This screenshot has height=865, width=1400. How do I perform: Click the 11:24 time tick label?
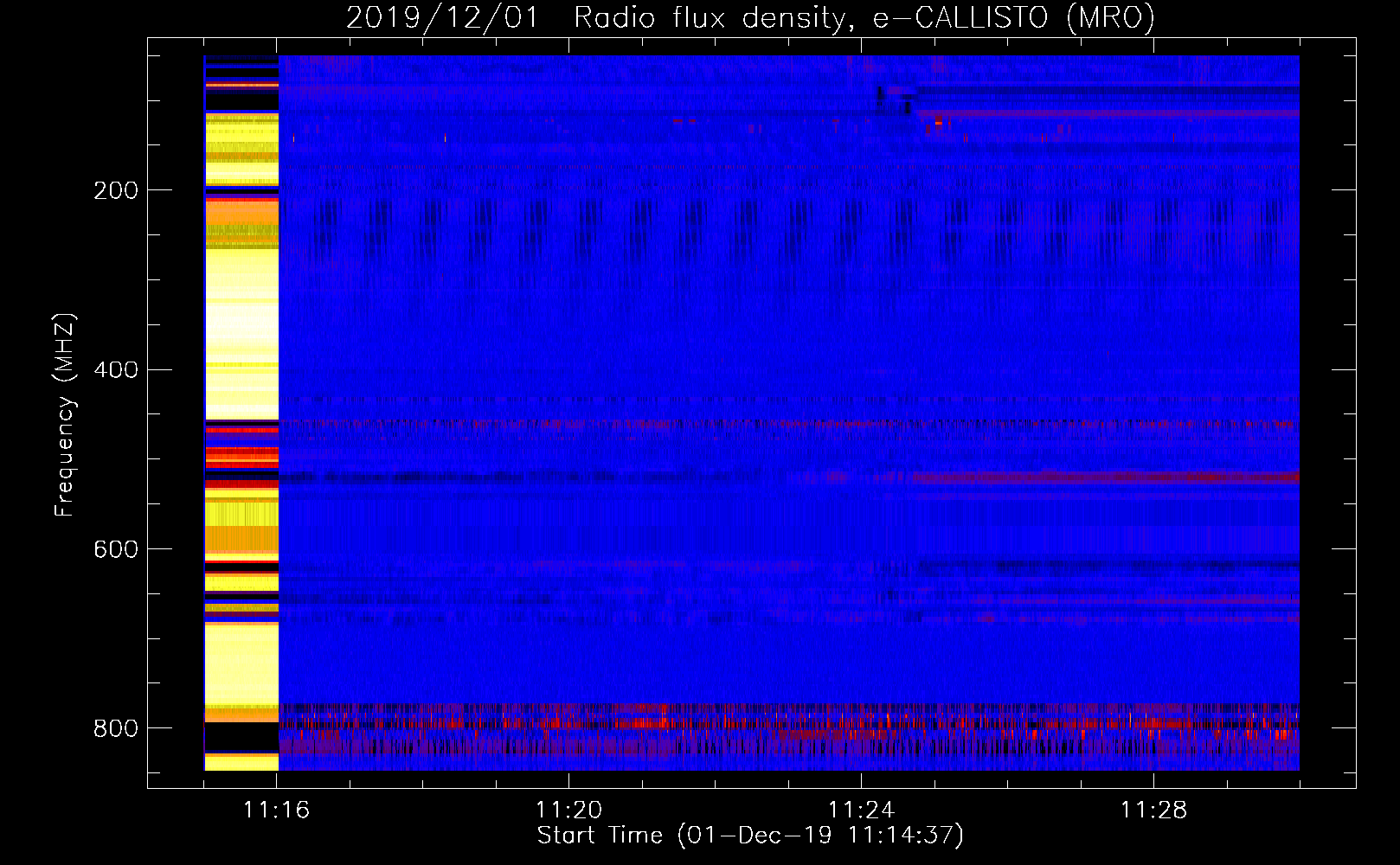tap(862, 811)
